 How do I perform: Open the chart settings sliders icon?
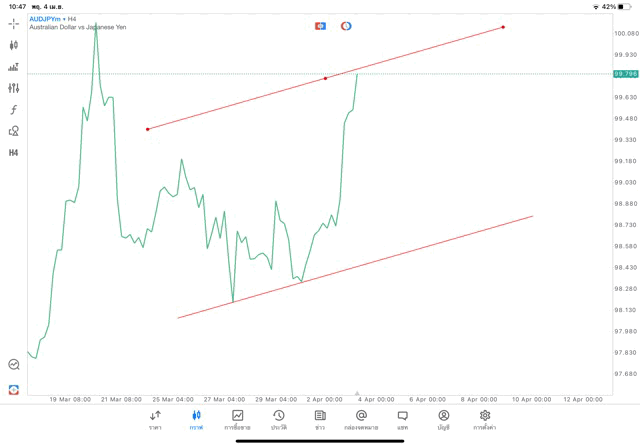14,88
